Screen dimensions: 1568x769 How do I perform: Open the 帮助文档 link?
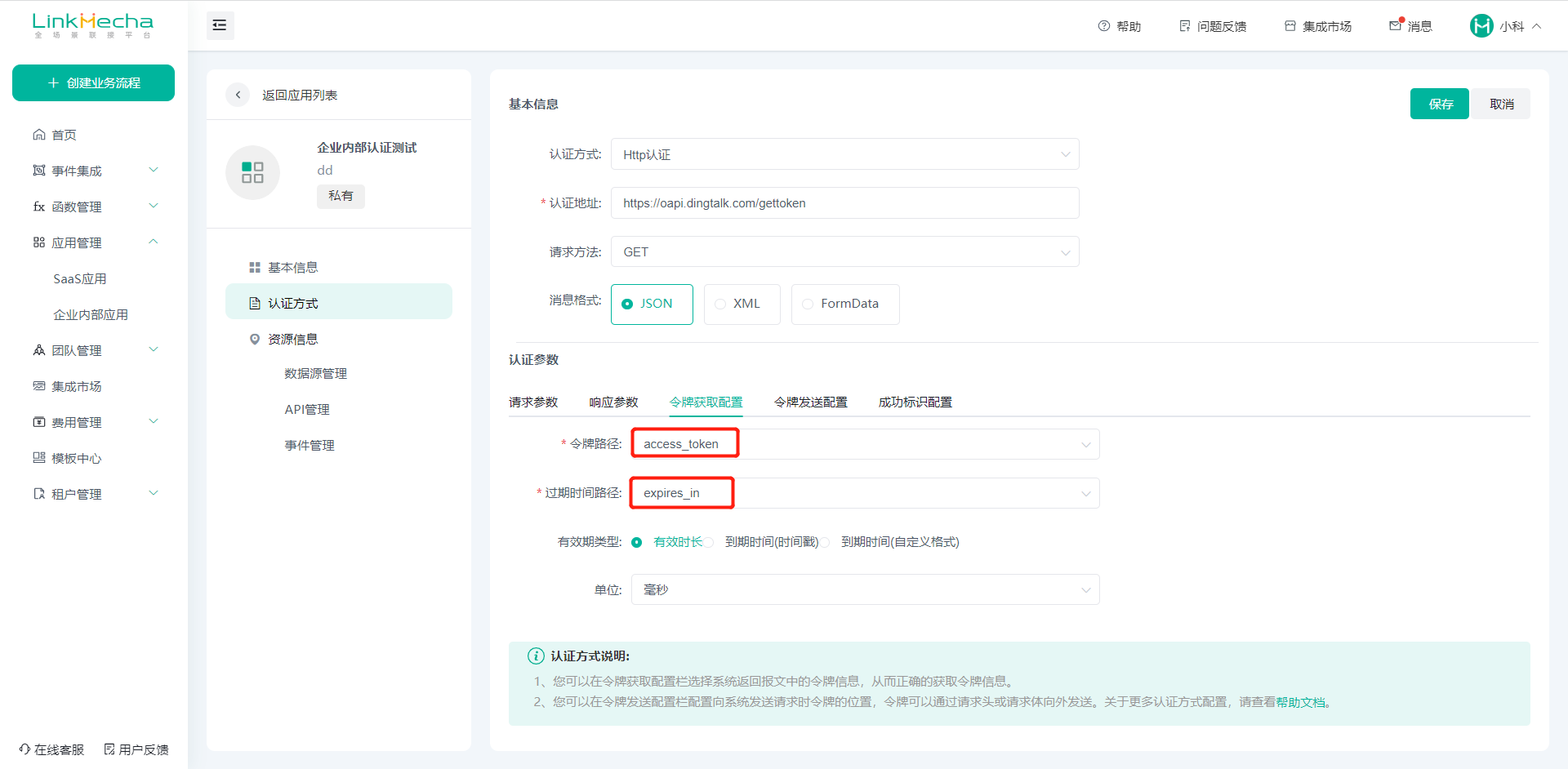(x=1300, y=702)
